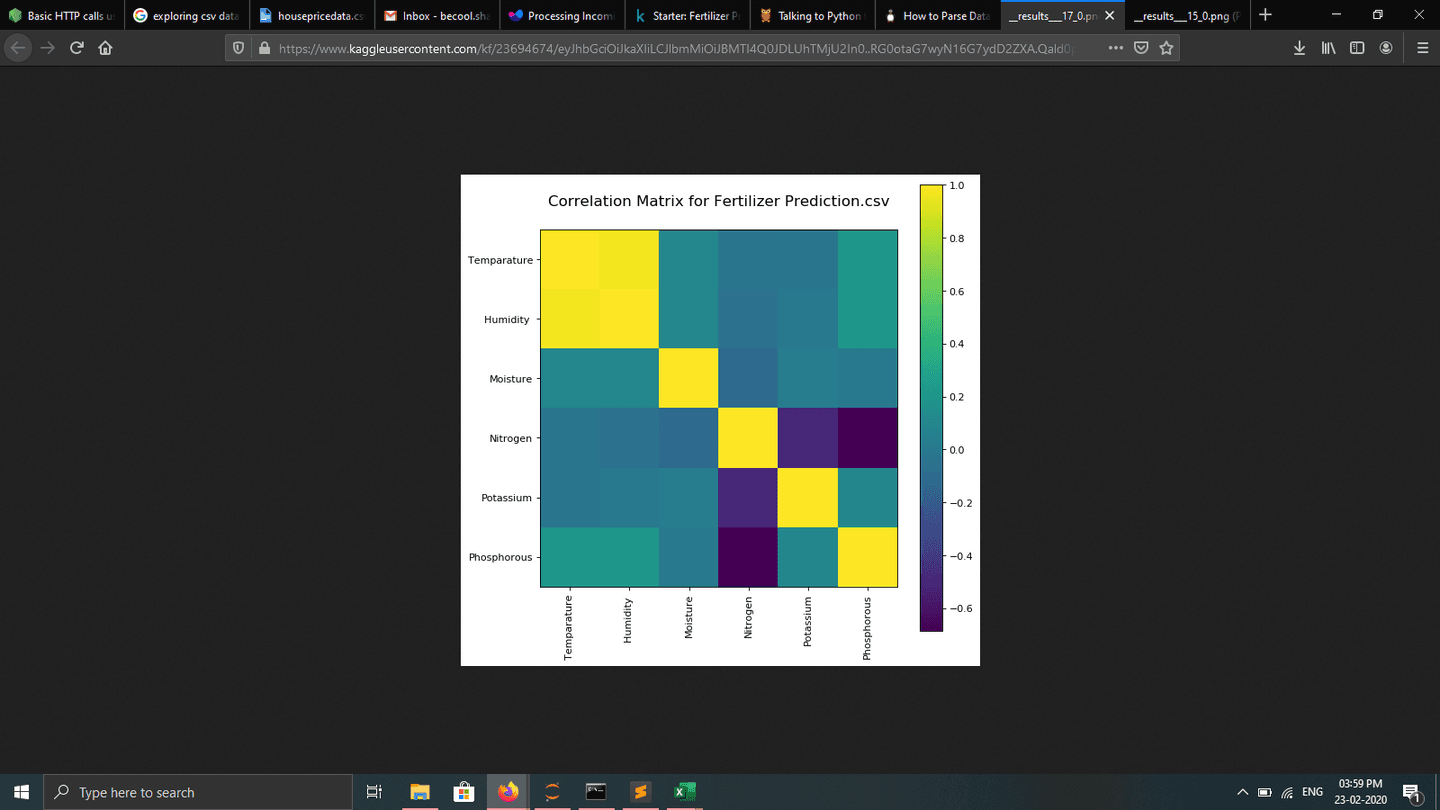The width and height of the screenshot is (1440, 810).
Task: Switch to Processing Incoming tab
Action: click(561, 16)
